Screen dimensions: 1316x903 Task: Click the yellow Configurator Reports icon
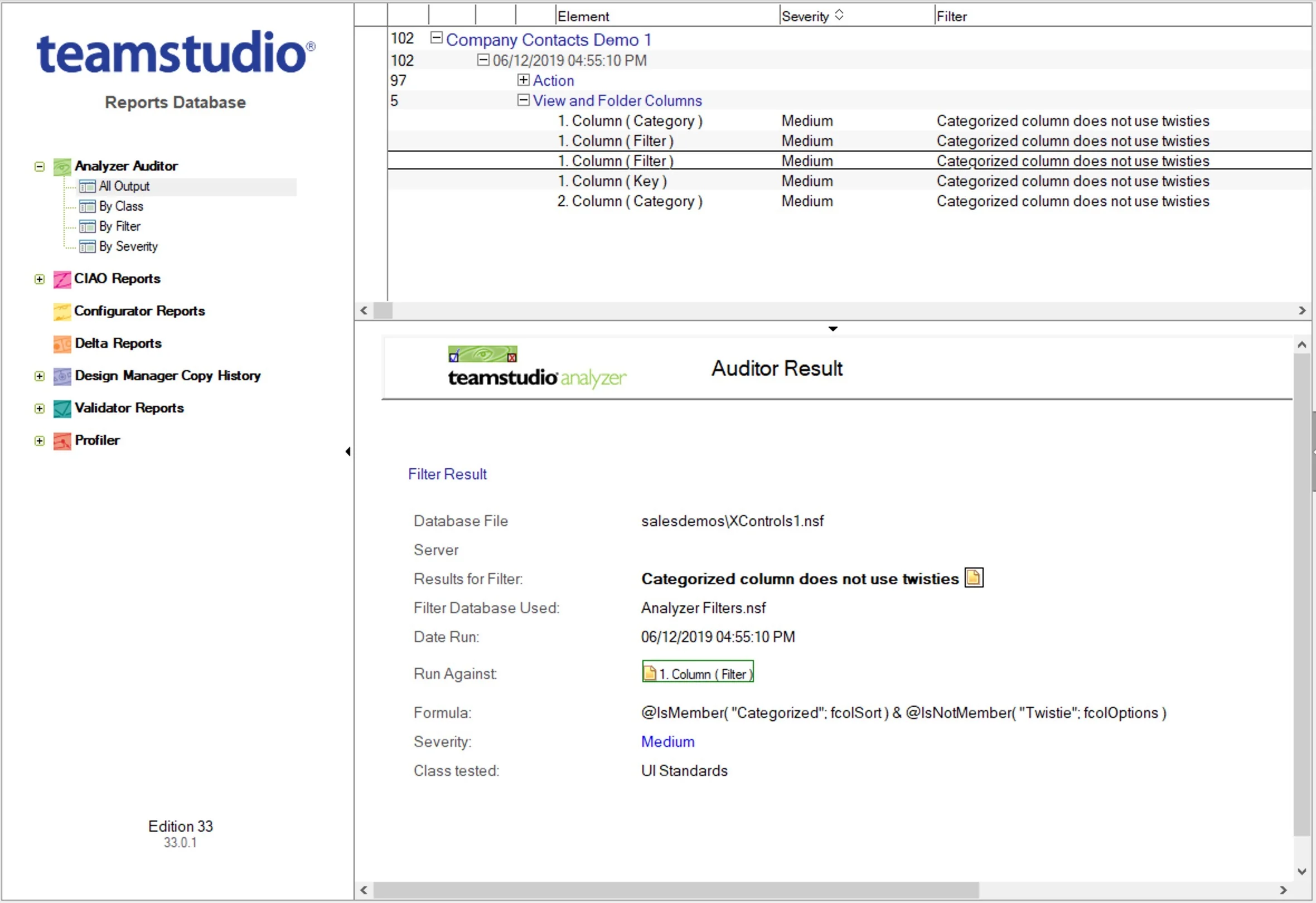coord(62,312)
